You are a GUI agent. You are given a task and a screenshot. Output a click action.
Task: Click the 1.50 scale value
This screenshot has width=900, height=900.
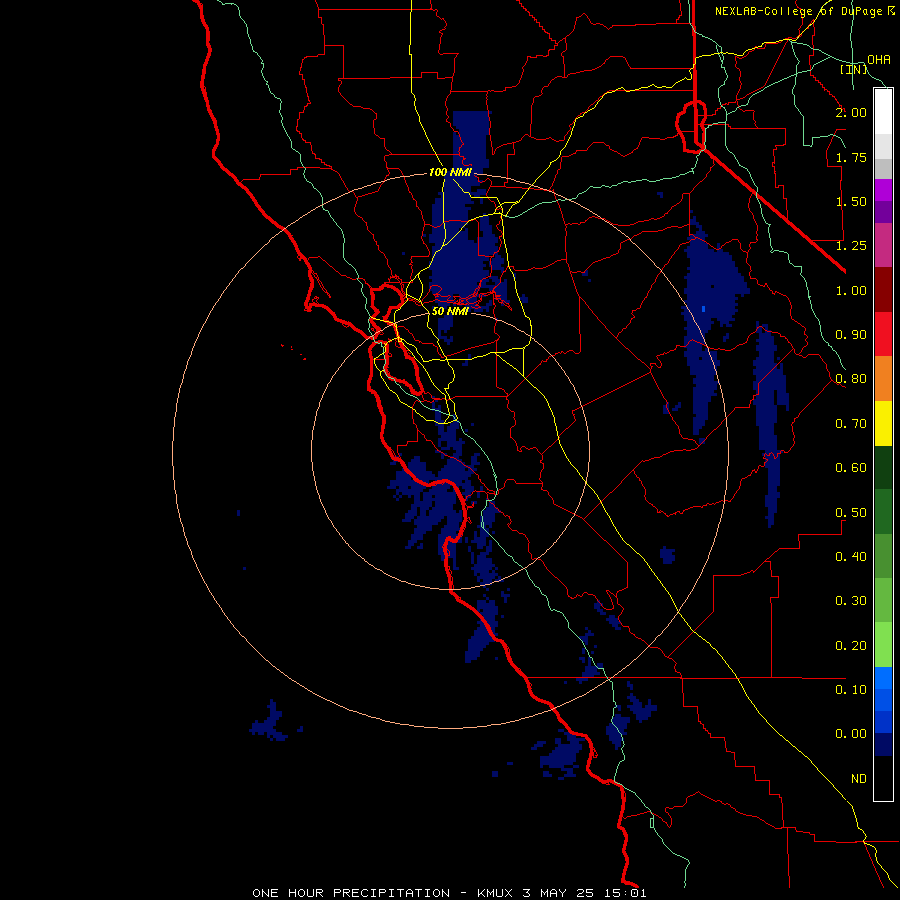851,201
